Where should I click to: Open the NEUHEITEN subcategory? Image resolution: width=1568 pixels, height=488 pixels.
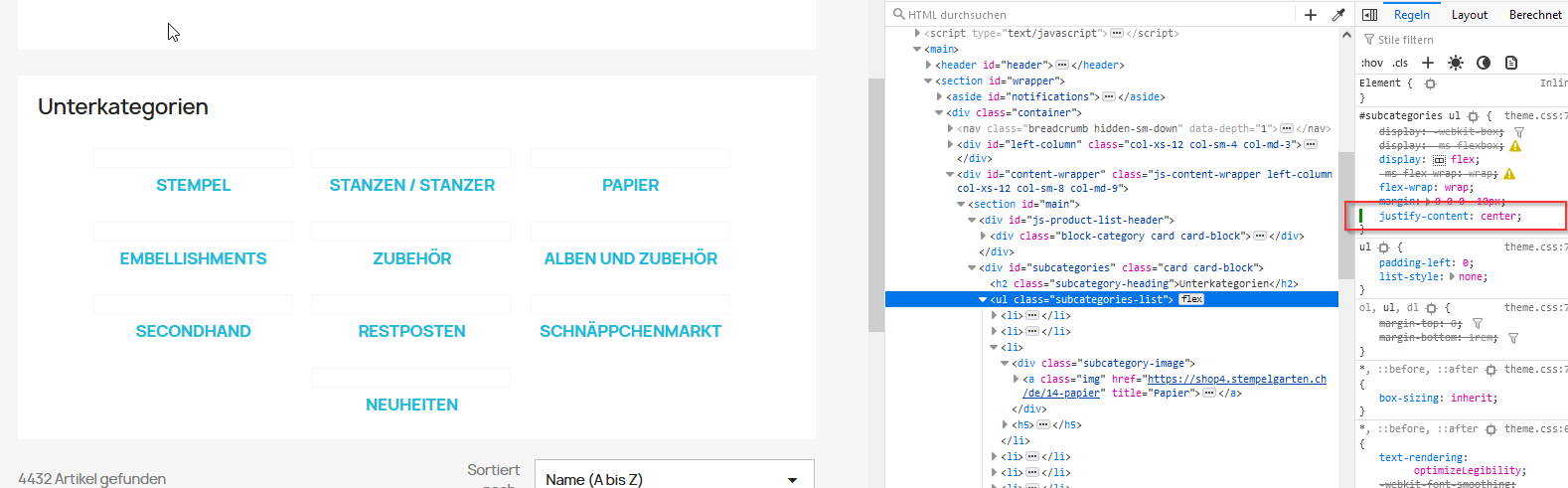pyautogui.click(x=411, y=405)
